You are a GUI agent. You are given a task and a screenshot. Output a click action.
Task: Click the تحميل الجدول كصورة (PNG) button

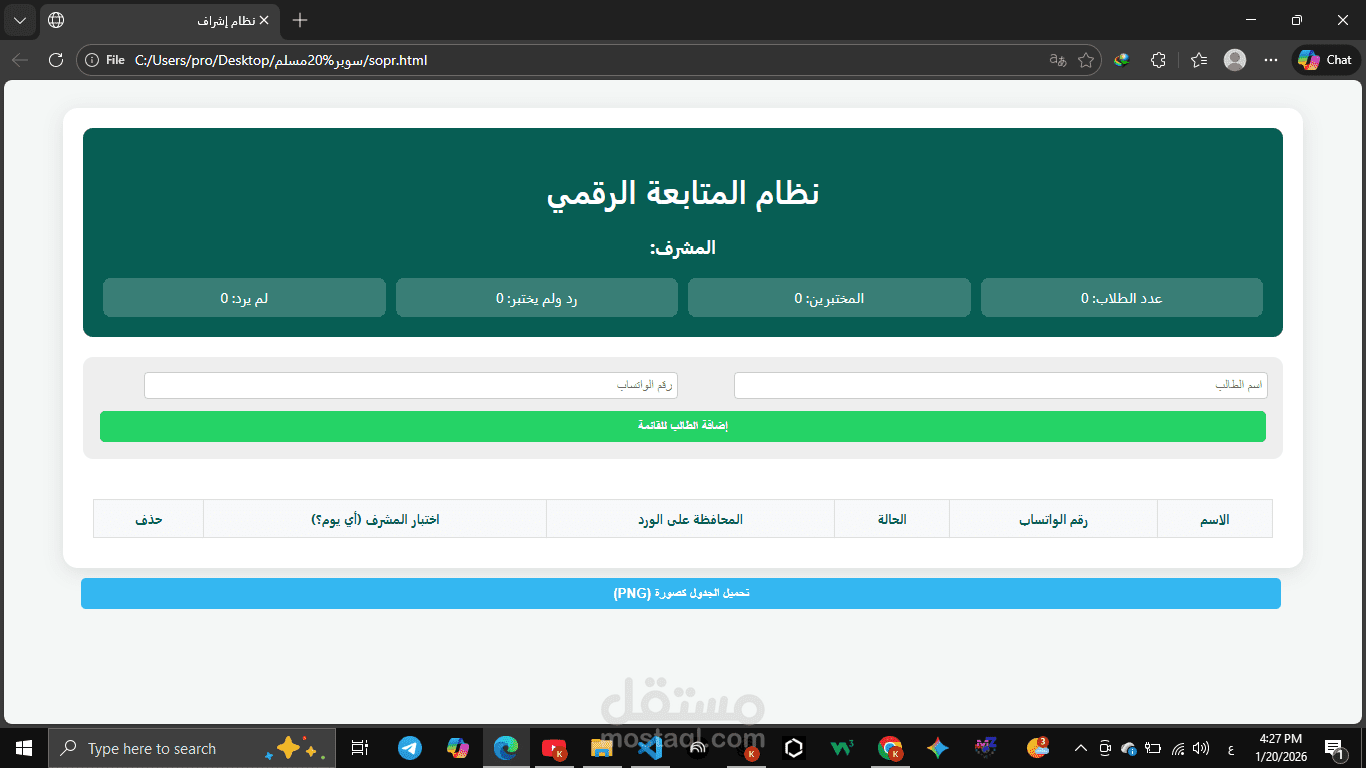tap(682, 593)
